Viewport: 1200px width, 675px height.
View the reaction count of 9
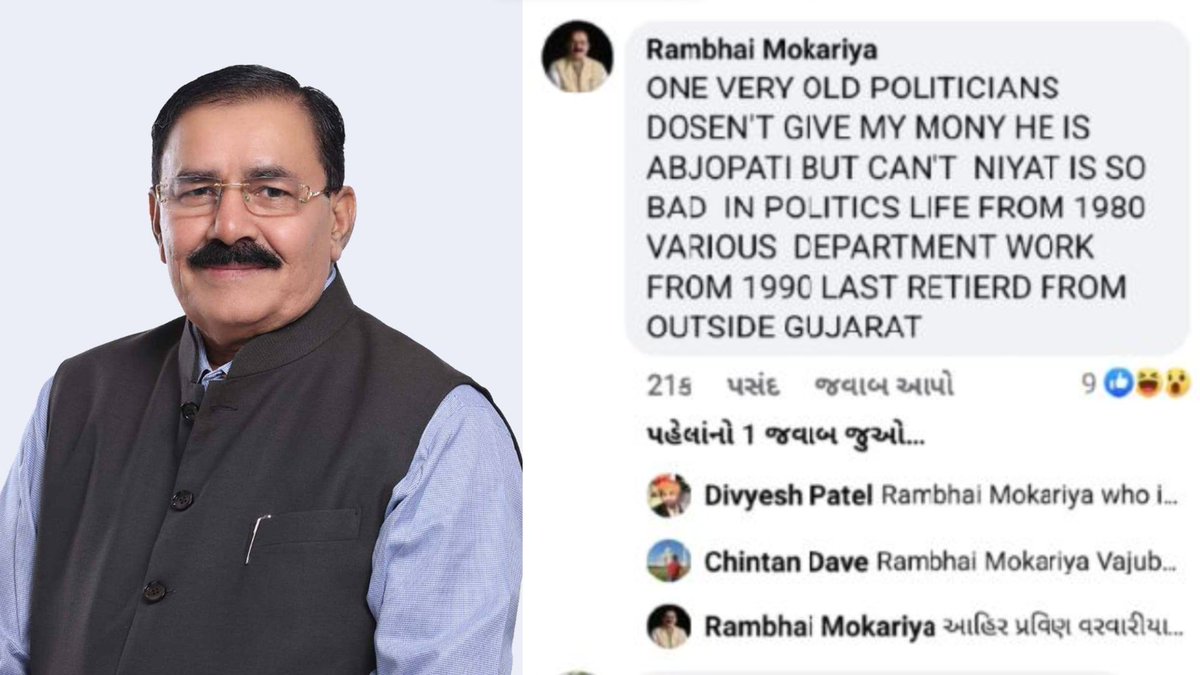1090,383
